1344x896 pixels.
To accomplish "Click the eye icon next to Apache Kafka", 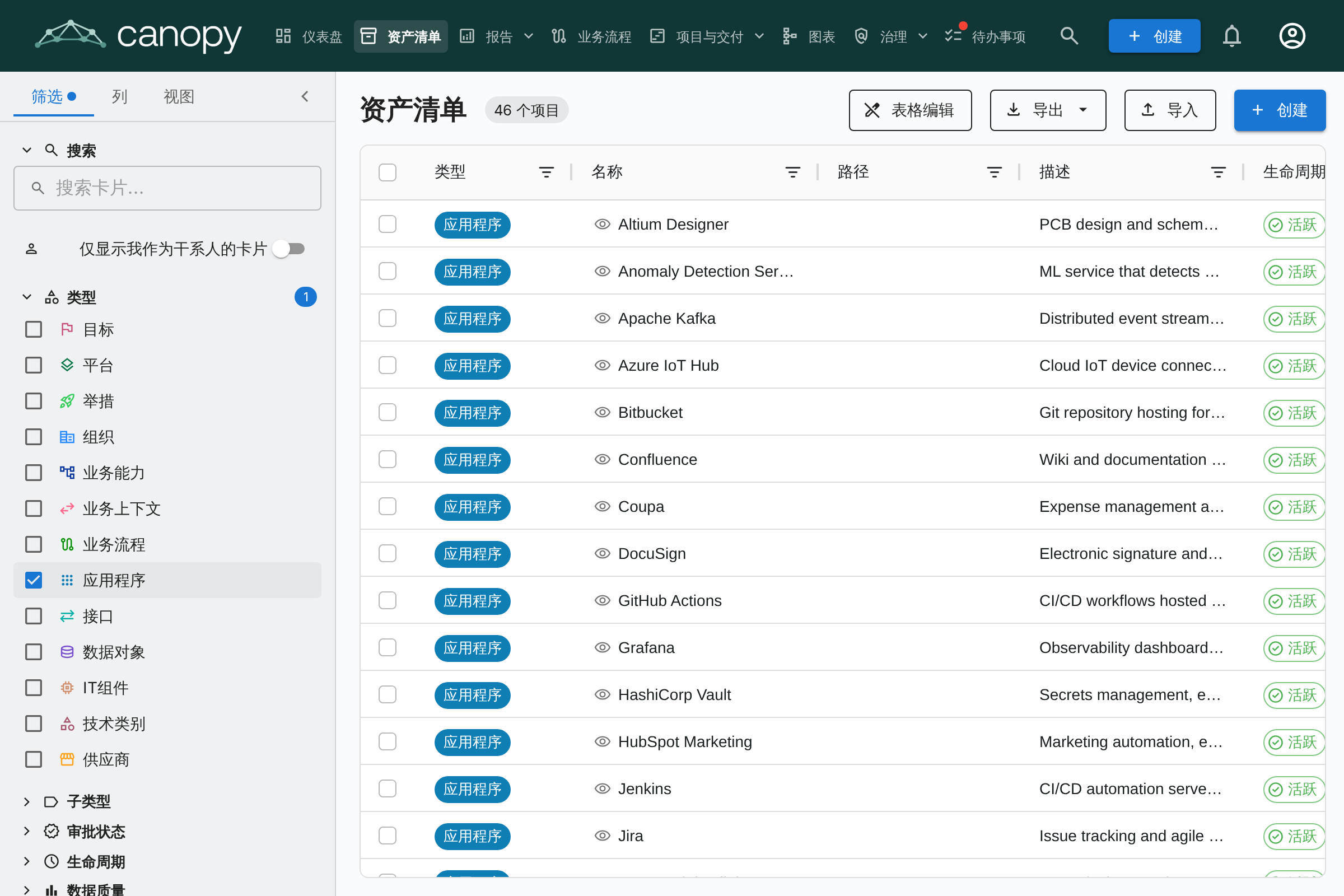I will tap(603, 318).
